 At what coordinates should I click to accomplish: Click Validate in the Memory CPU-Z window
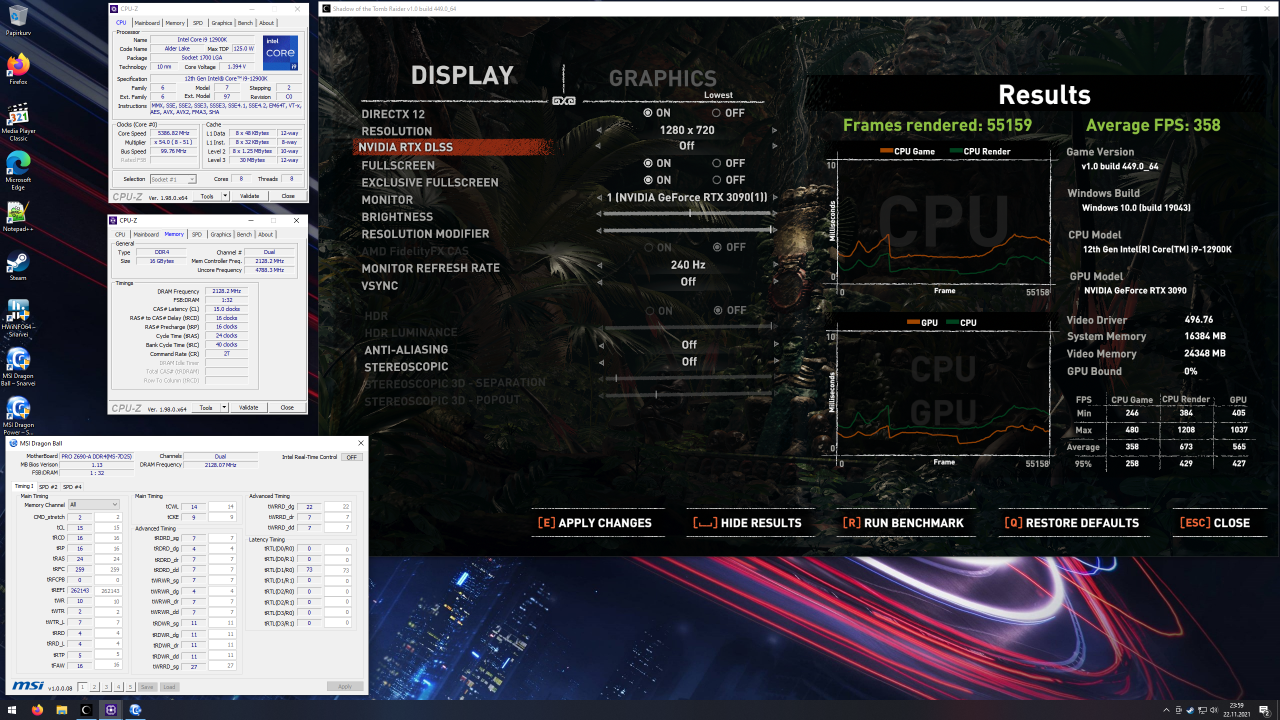(248, 408)
